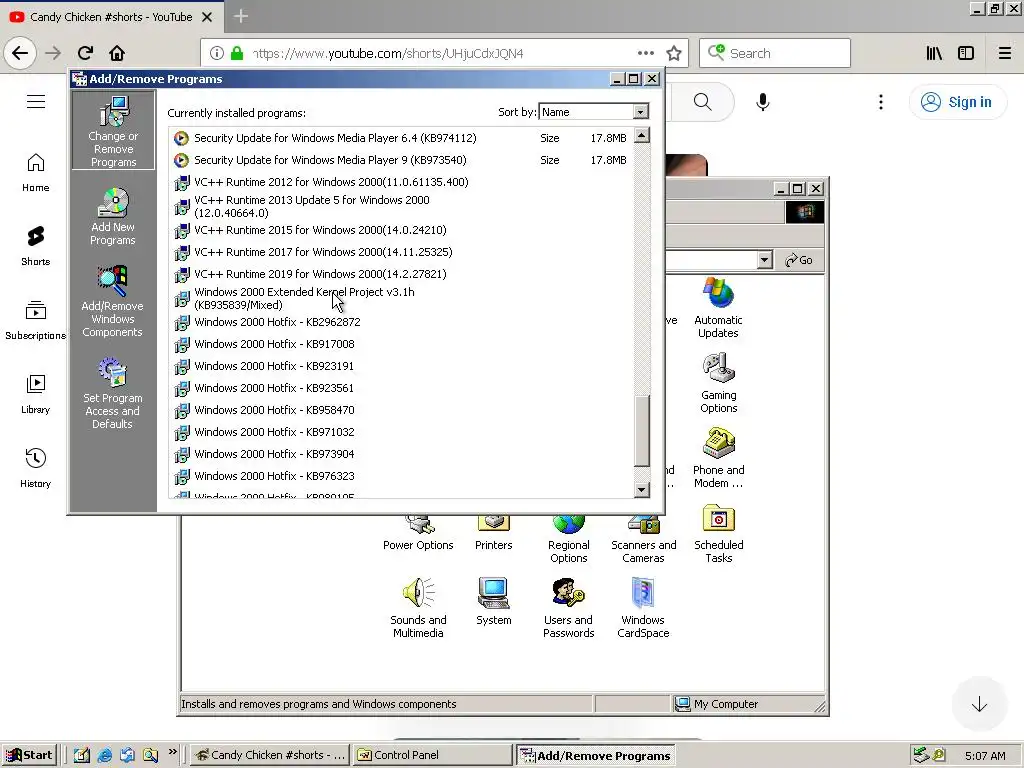Open YouTube History in sidebar
1024x768 pixels.
click(x=36, y=468)
